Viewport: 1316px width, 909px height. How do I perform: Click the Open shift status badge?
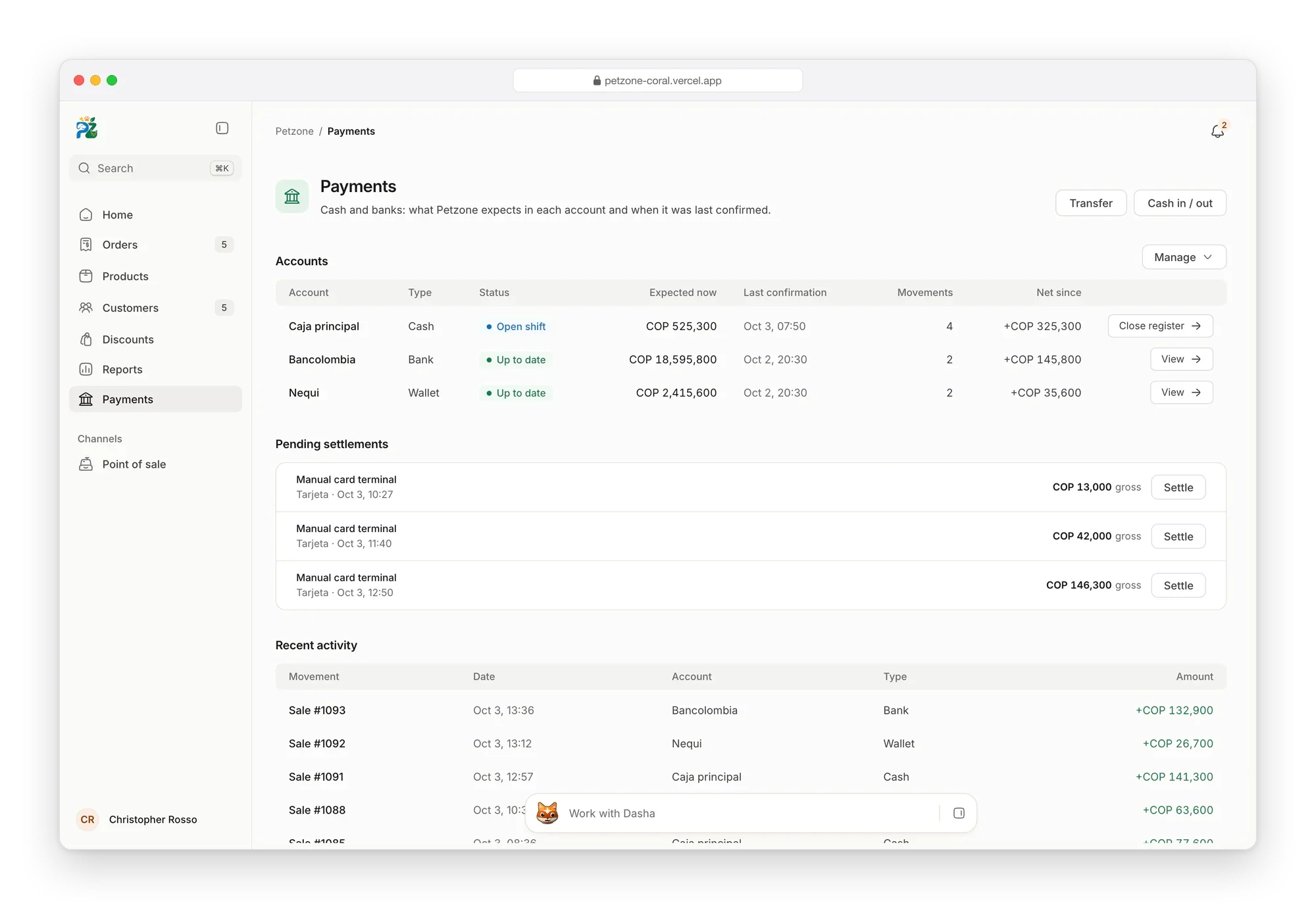[516, 327]
